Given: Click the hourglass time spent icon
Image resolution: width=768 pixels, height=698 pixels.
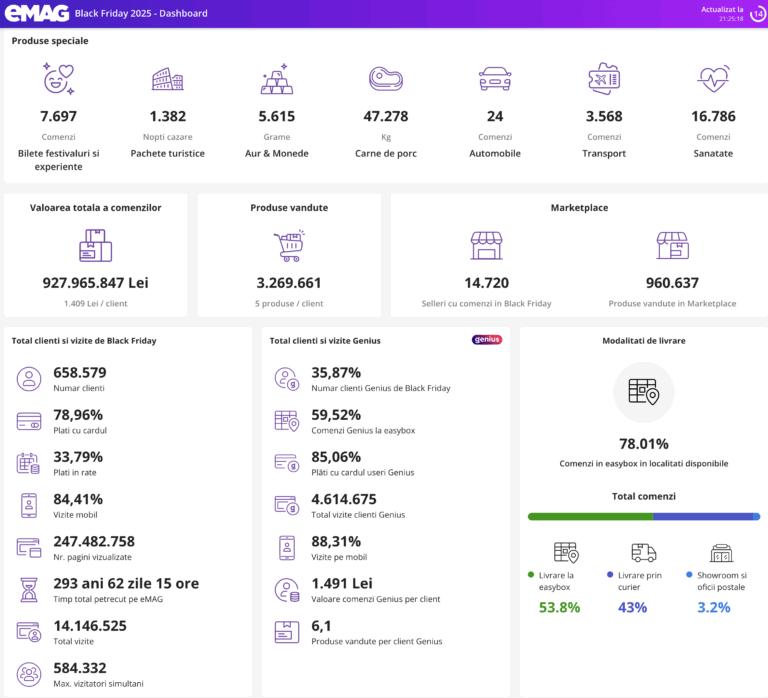Looking at the screenshot, I should click(x=28, y=590).
